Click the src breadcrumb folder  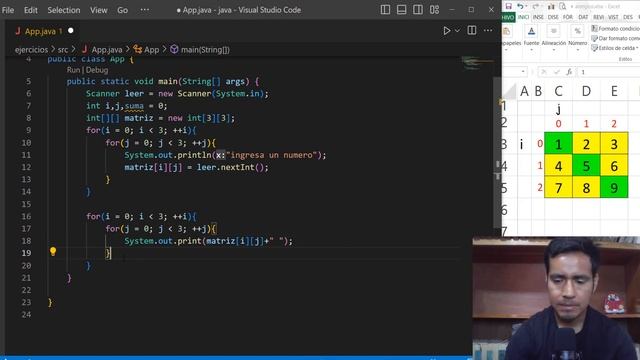63,50
